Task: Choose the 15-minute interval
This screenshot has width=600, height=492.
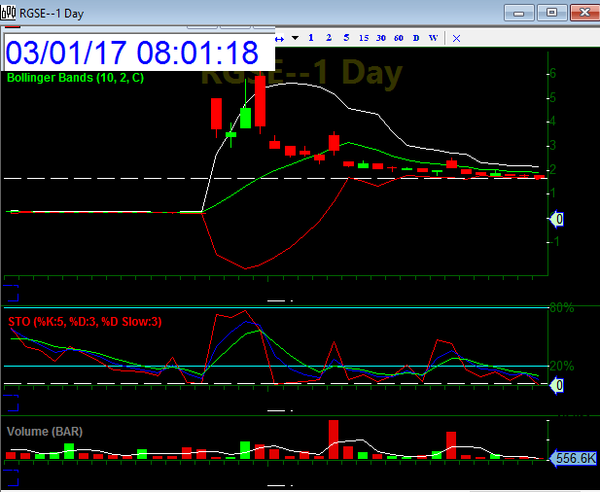Action: point(364,38)
